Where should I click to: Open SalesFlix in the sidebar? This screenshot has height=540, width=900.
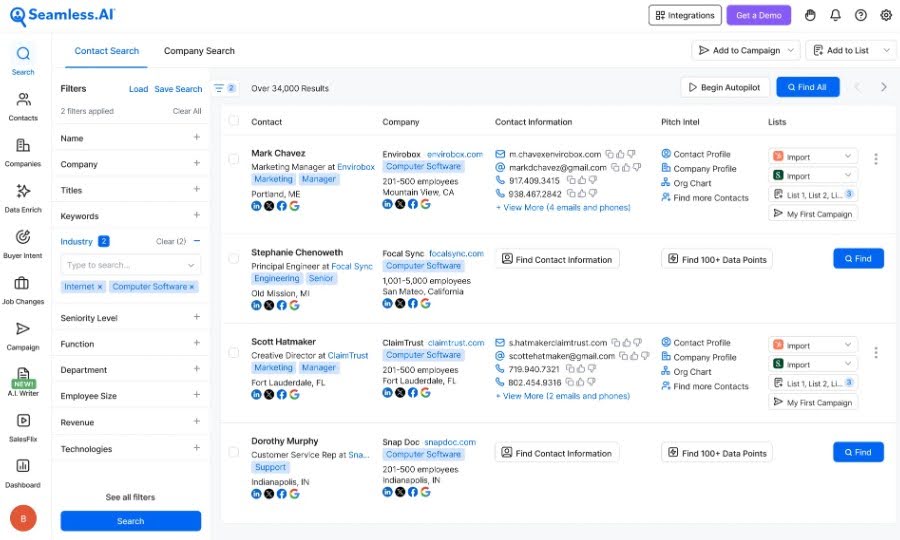(23, 428)
